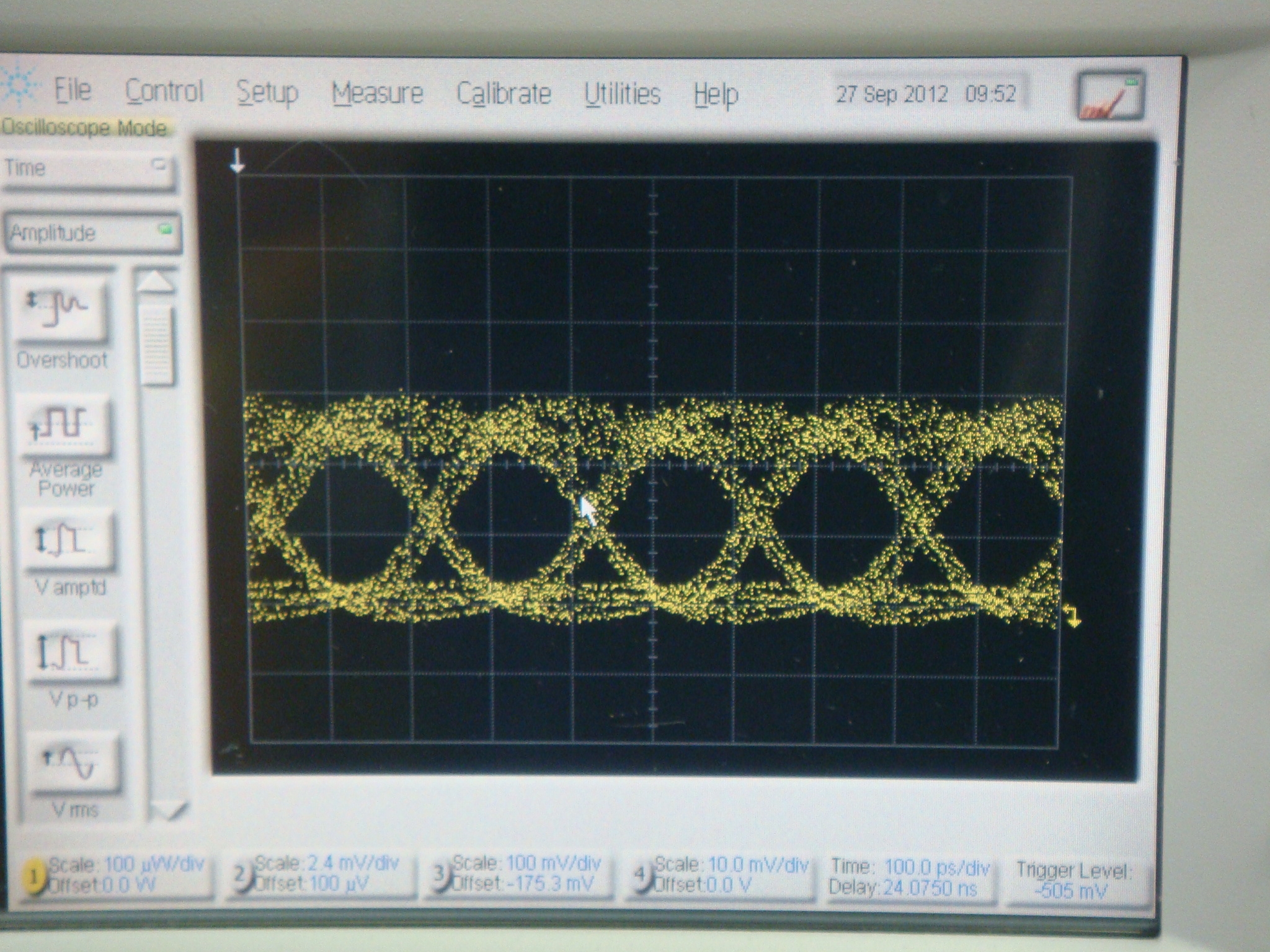Viewport: 1270px width, 952px height.
Task: Select the Amplitude measurement tab
Action: (92, 233)
